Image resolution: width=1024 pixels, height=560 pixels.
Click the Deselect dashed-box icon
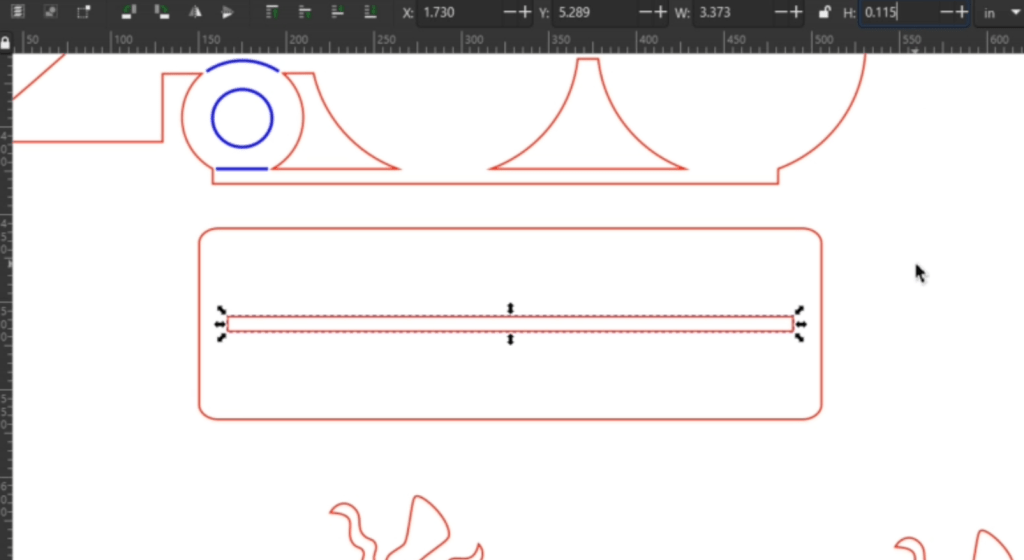click(x=84, y=12)
